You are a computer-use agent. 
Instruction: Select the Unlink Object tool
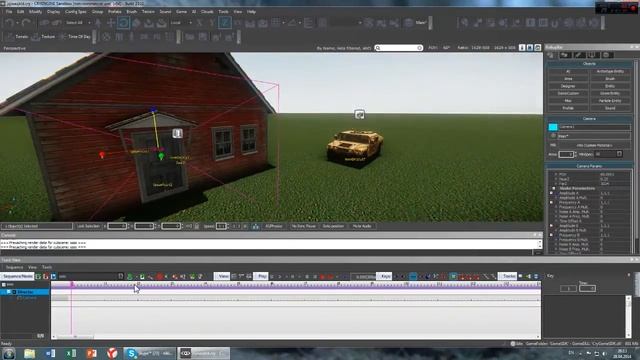click(x=56, y=23)
